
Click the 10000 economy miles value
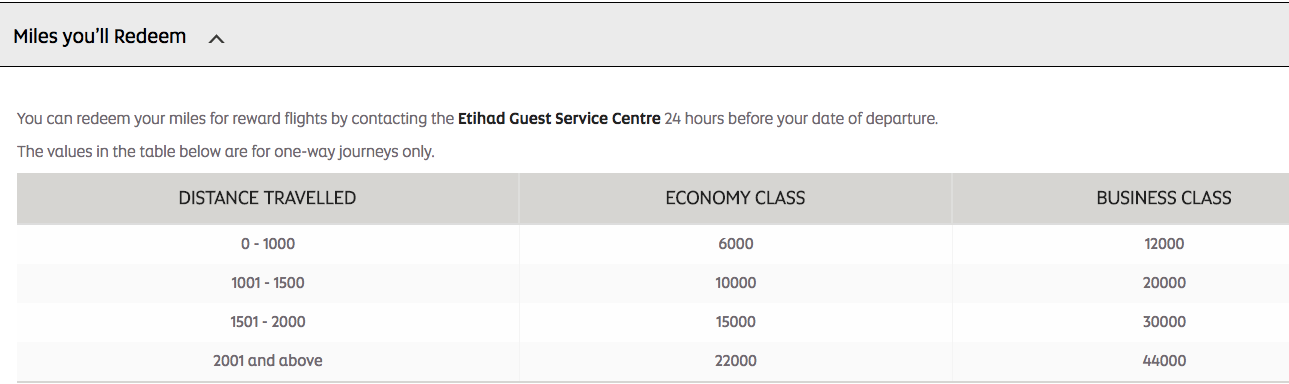tap(735, 283)
